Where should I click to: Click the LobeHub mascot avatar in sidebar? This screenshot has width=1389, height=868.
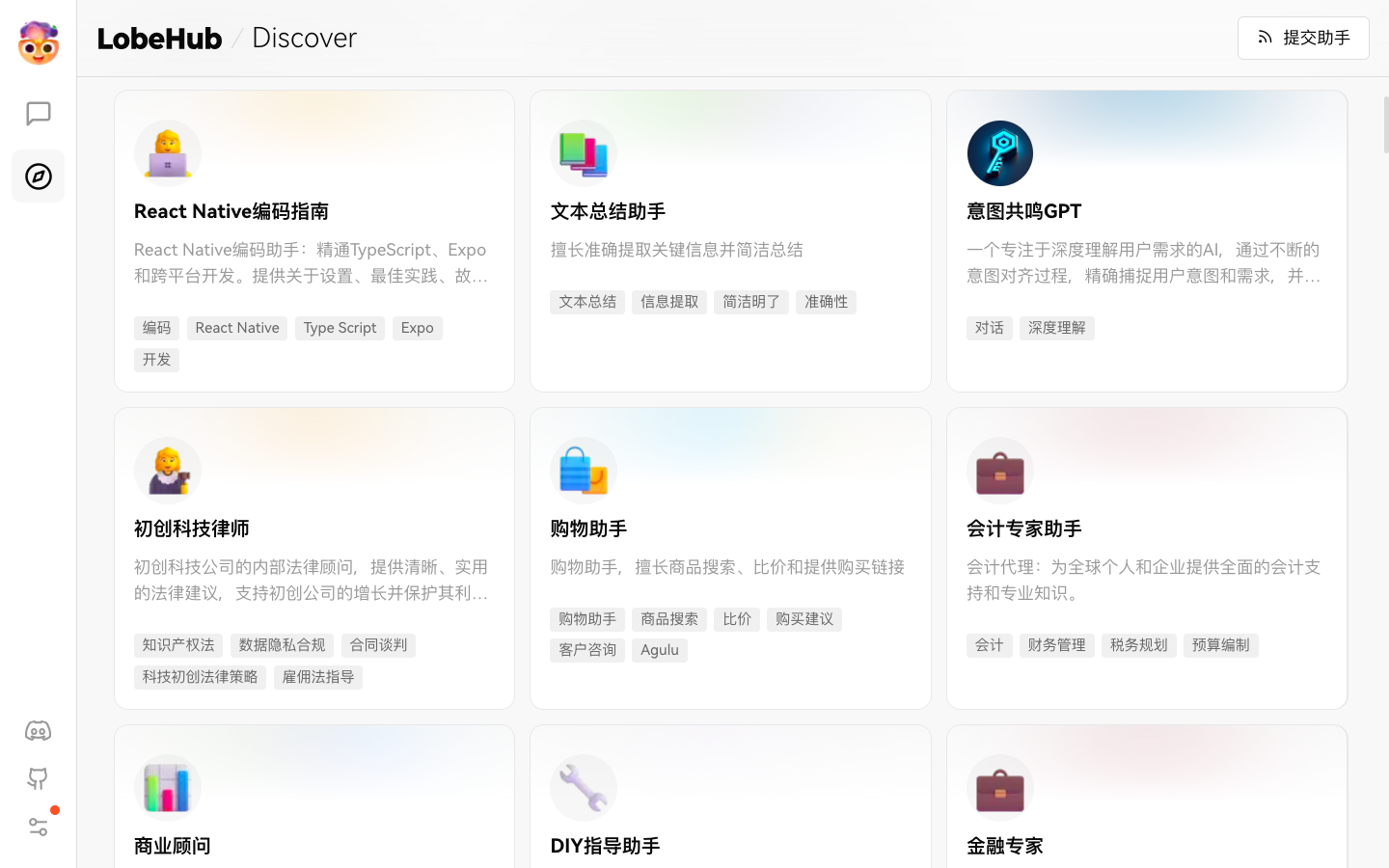(x=39, y=42)
